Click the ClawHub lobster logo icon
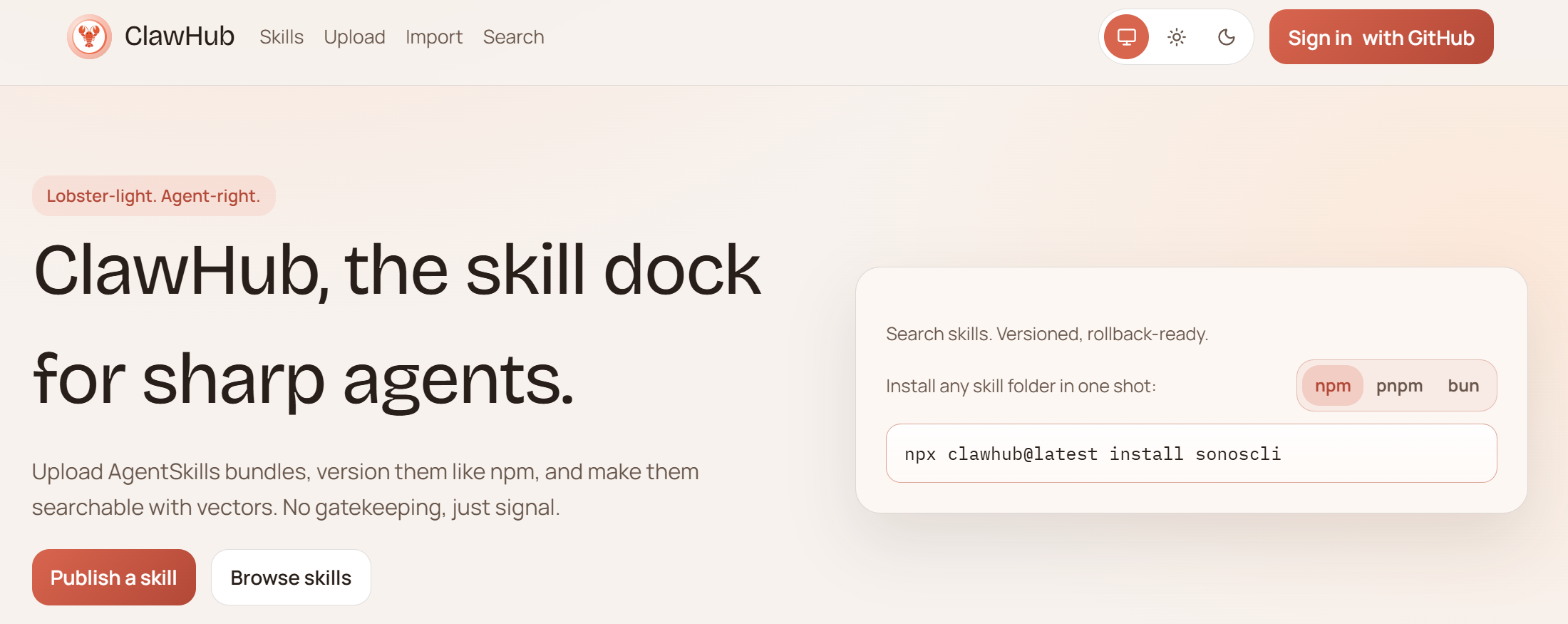This screenshot has width=1568, height=624. point(89,36)
